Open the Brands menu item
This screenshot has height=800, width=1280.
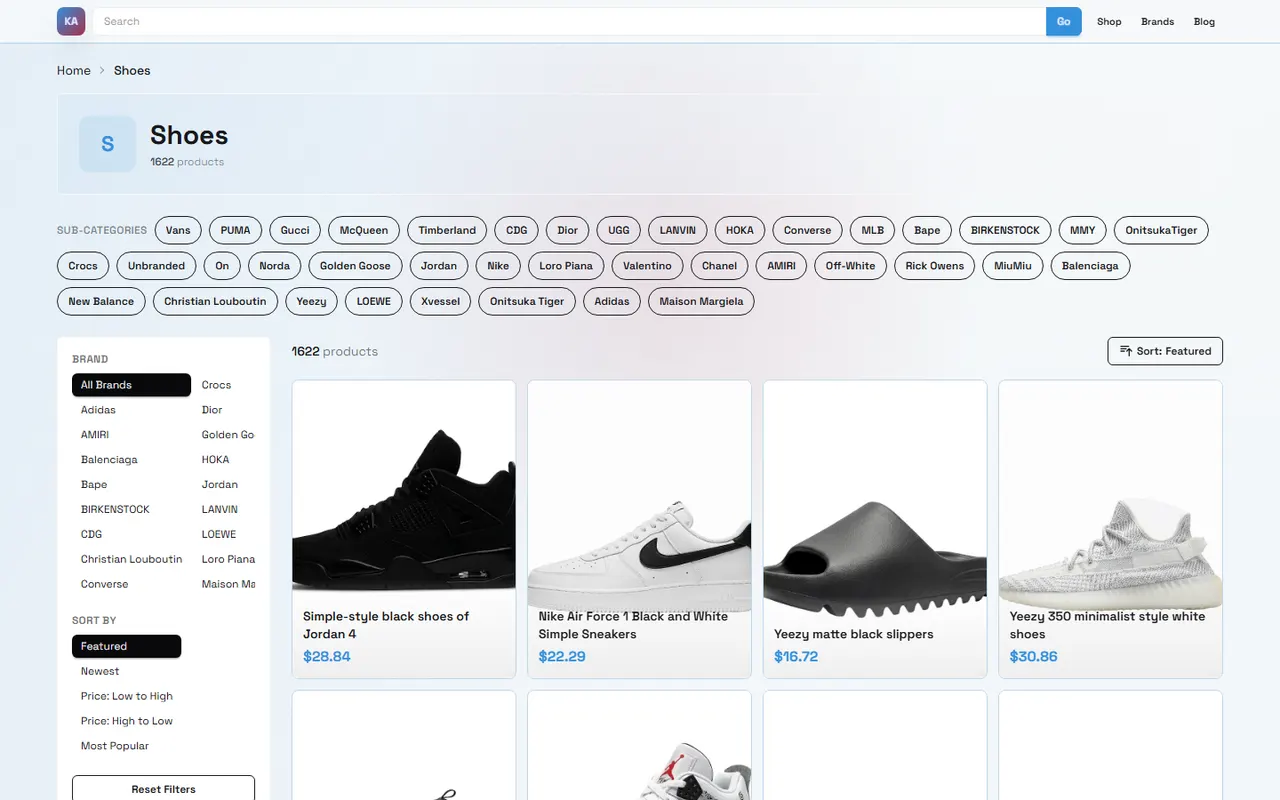tap(1157, 21)
